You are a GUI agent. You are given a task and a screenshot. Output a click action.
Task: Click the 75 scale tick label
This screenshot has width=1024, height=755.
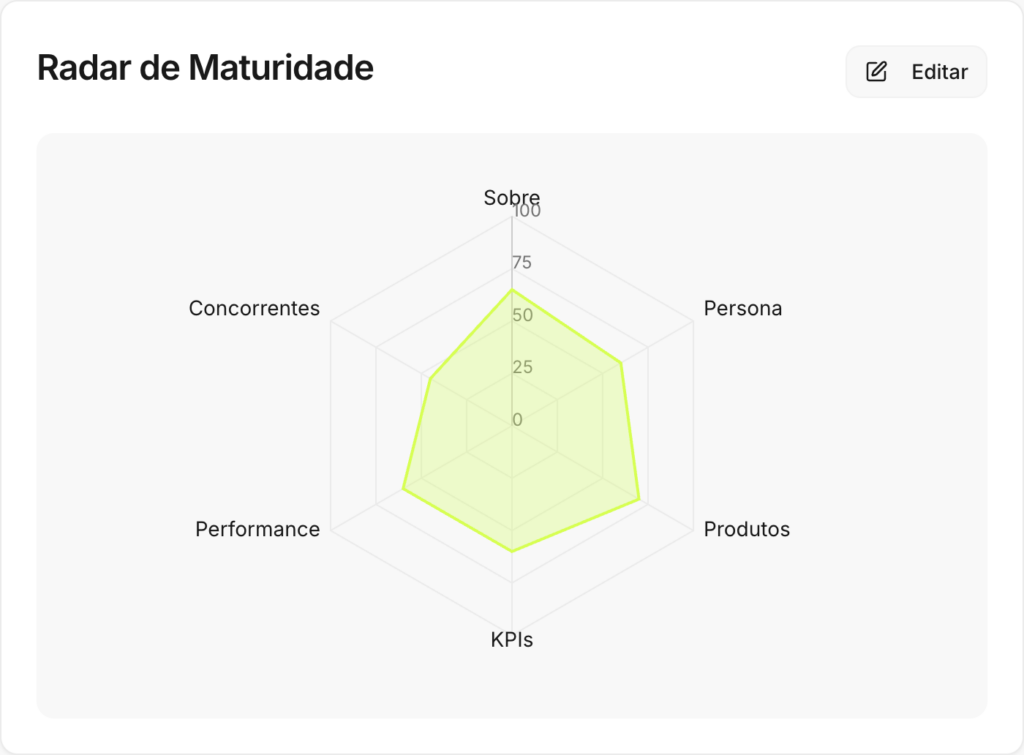(x=522, y=263)
